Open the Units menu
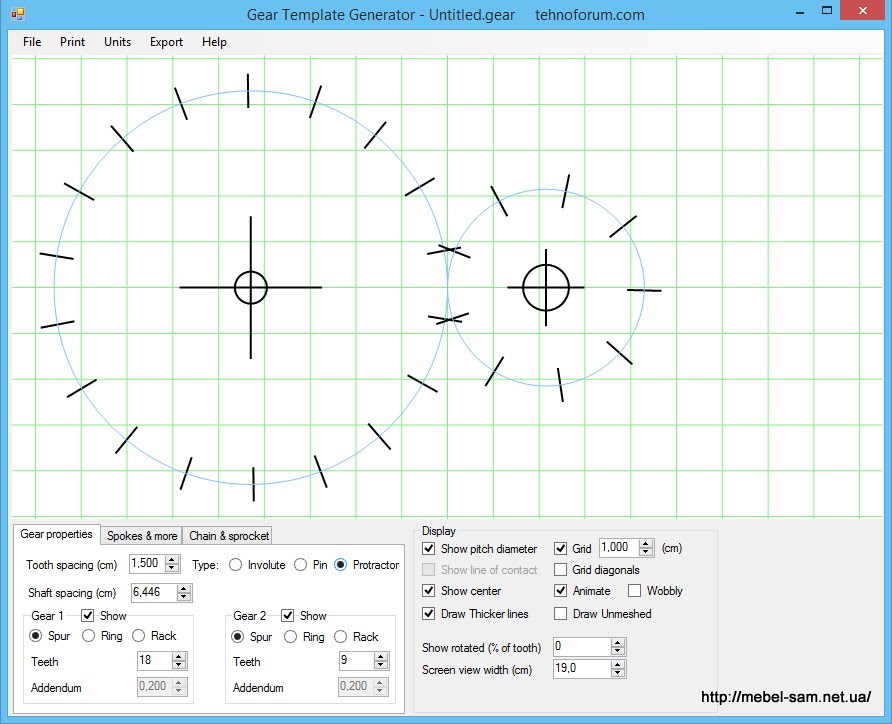The height and width of the screenshot is (724, 892). click(x=117, y=42)
